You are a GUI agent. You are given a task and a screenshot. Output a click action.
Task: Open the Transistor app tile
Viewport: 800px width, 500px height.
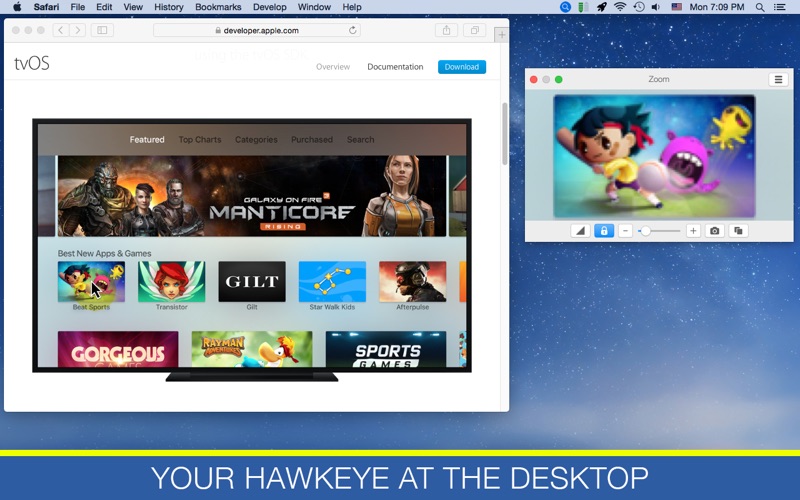pos(171,282)
